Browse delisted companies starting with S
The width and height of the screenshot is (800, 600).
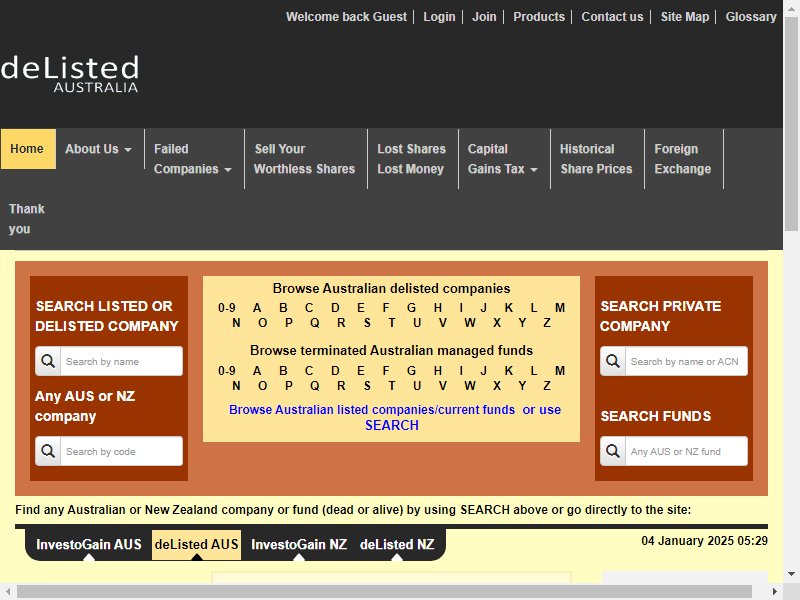coord(367,322)
